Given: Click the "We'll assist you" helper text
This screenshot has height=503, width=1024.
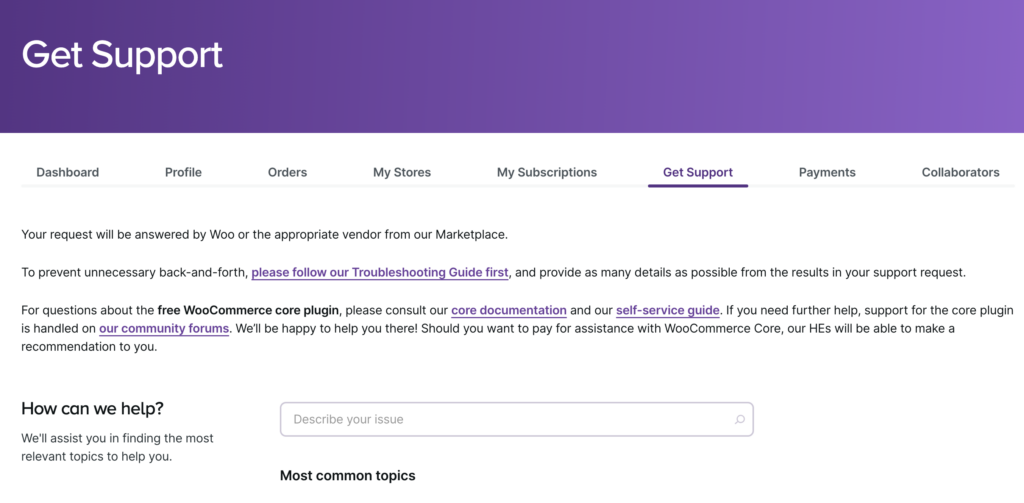Looking at the screenshot, I should coord(117,447).
